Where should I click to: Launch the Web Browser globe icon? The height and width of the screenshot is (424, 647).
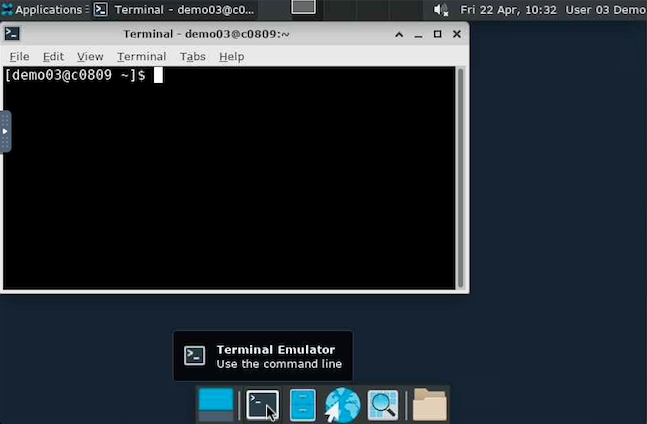click(342, 405)
